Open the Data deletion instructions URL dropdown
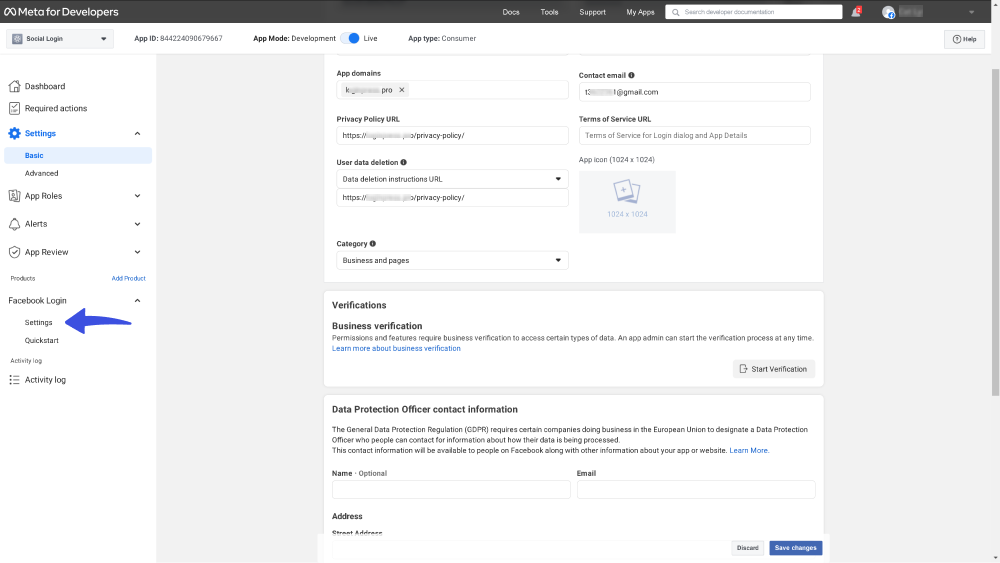Viewport: 1000px width, 563px height. point(452,179)
